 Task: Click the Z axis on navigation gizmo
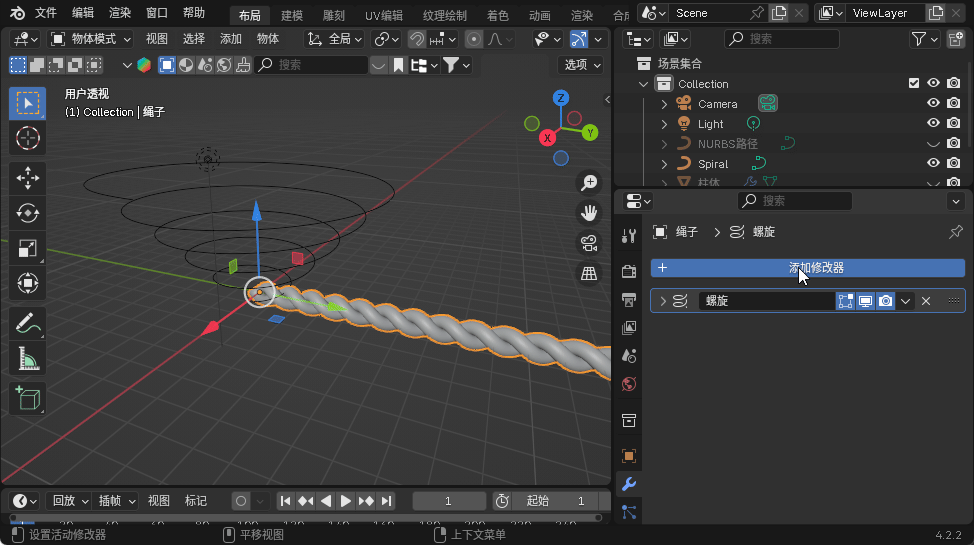tap(561, 98)
